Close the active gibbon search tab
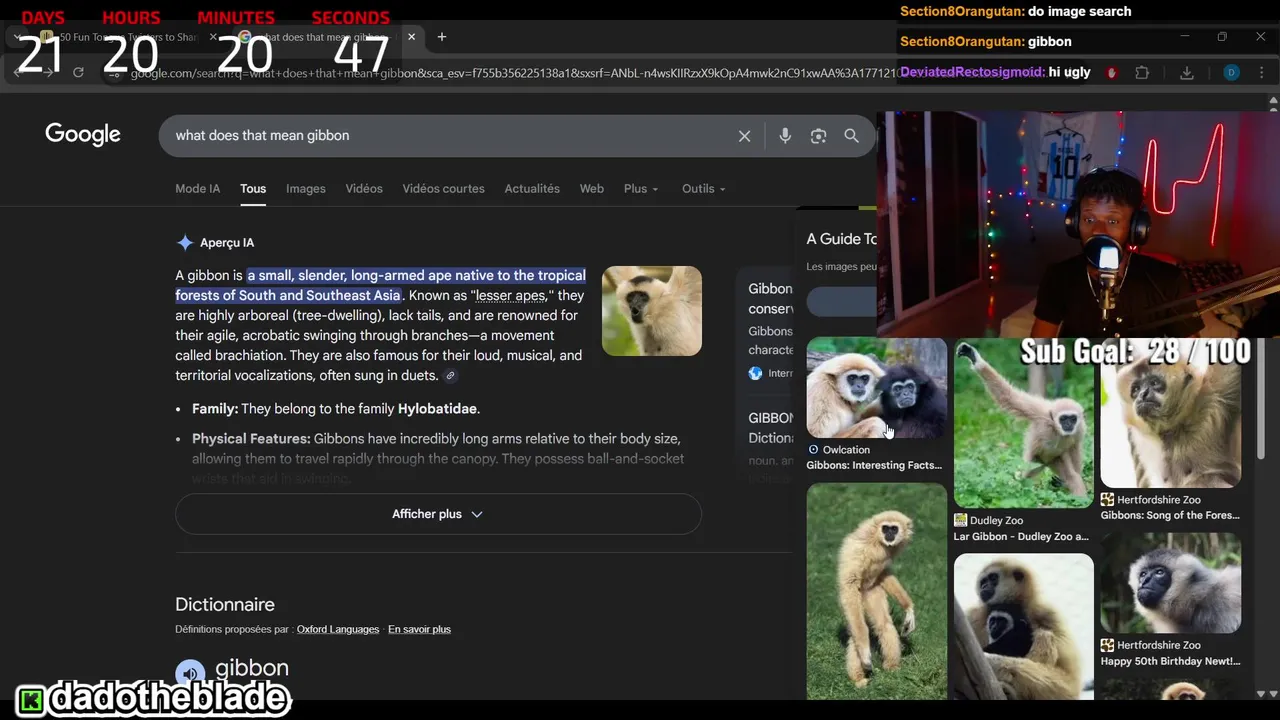This screenshot has height=720, width=1280. pyautogui.click(x=411, y=37)
